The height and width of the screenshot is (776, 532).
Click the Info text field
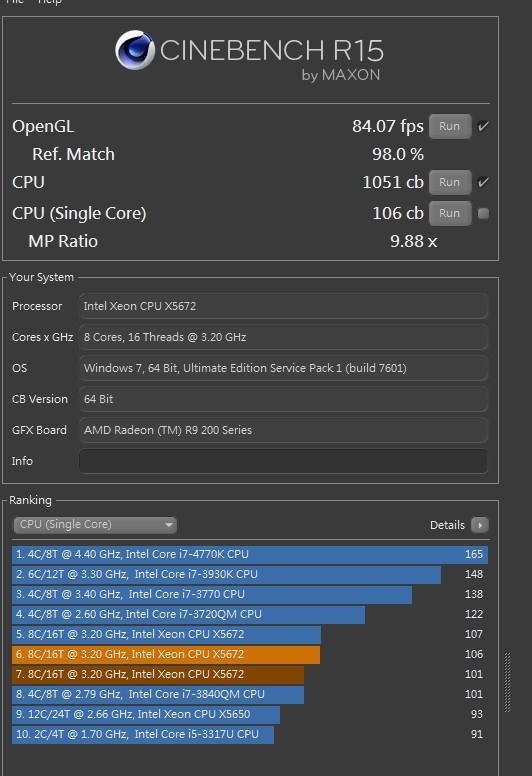pos(283,461)
